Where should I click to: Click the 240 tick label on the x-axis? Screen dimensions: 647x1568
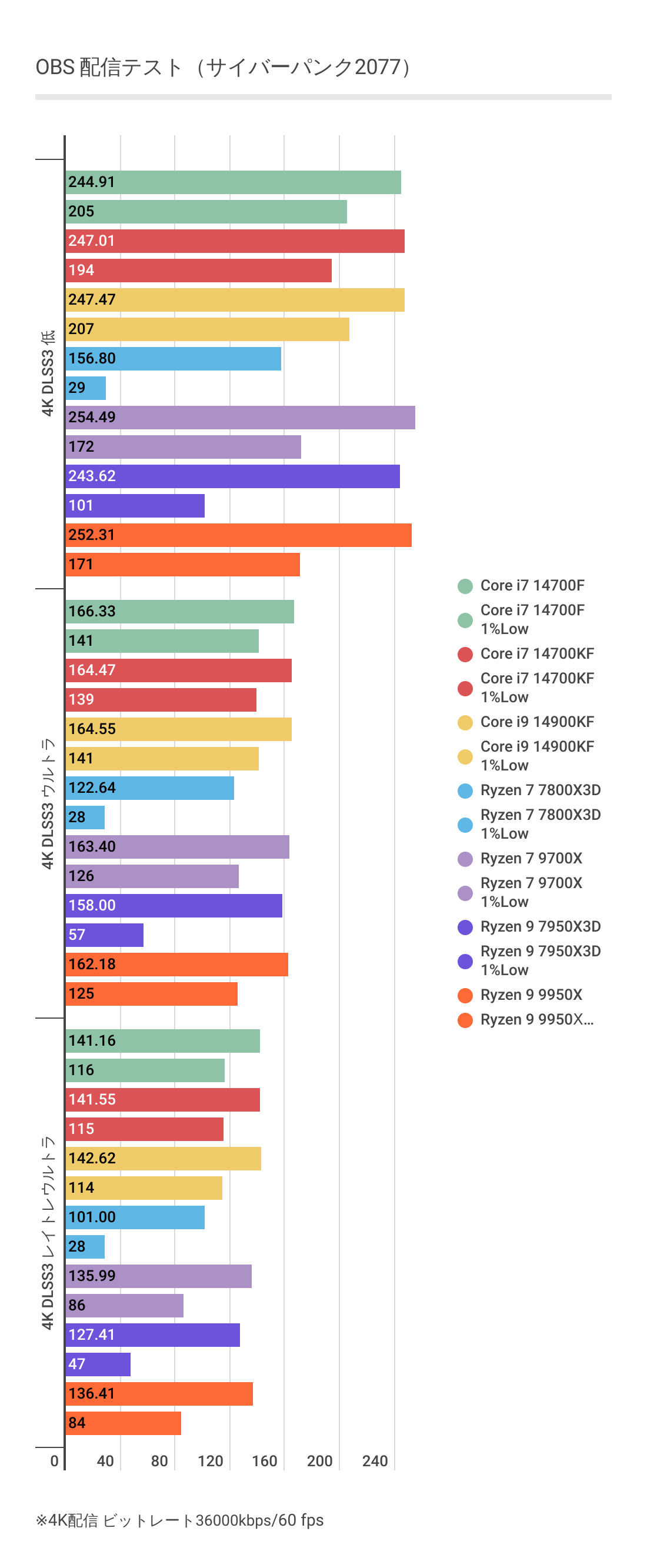coord(375,1461)
